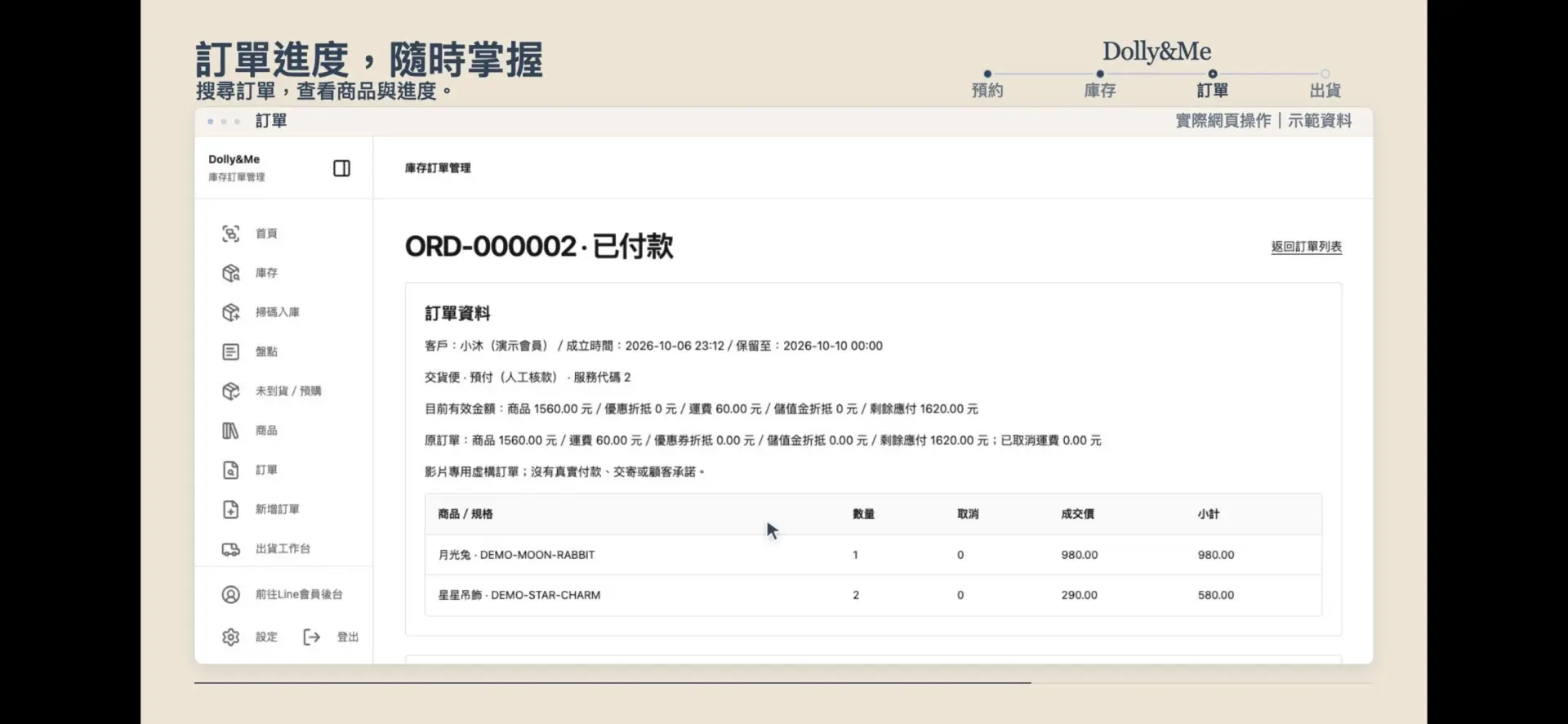
Task: Click the 星星吊飾 · DEMO-STAR-CHARM product cell
Action: click(519, 595)
